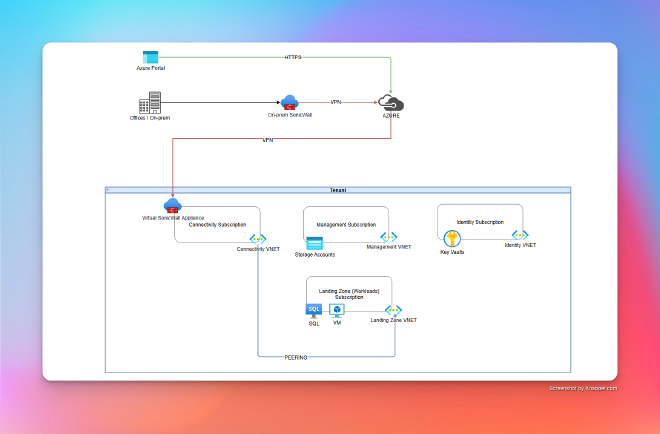The image size is (660, 434).
Task: Click the SQL database icon
Action: click(313, 311)
